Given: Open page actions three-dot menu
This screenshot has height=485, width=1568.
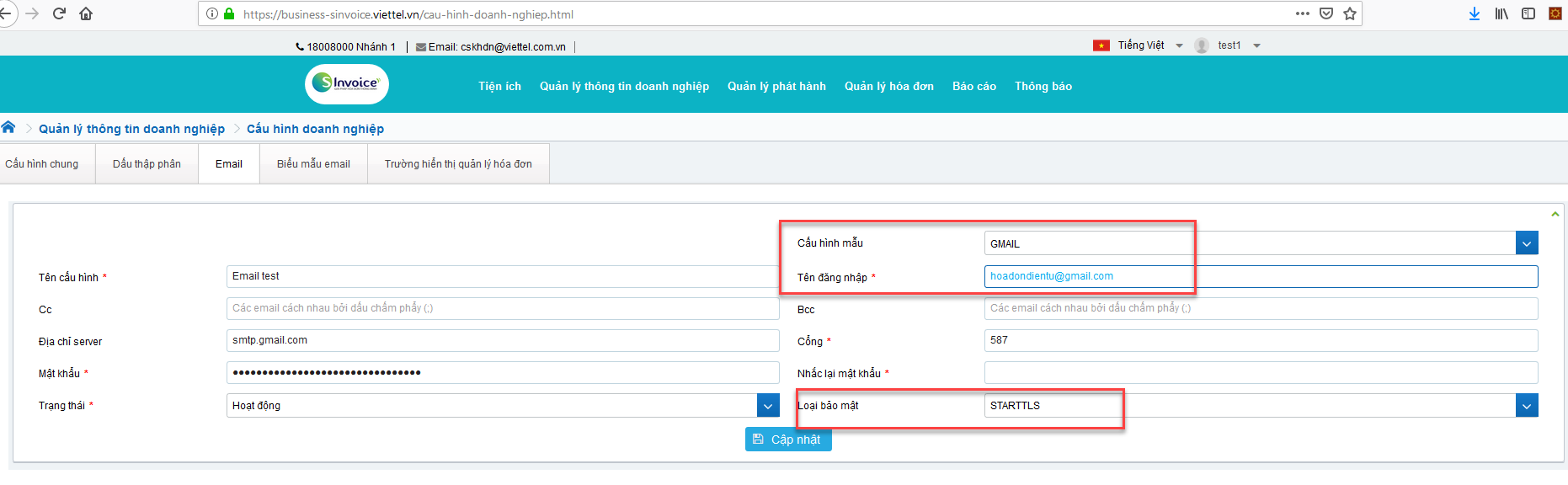Looking at the screenshot, I should (1303, 13).
